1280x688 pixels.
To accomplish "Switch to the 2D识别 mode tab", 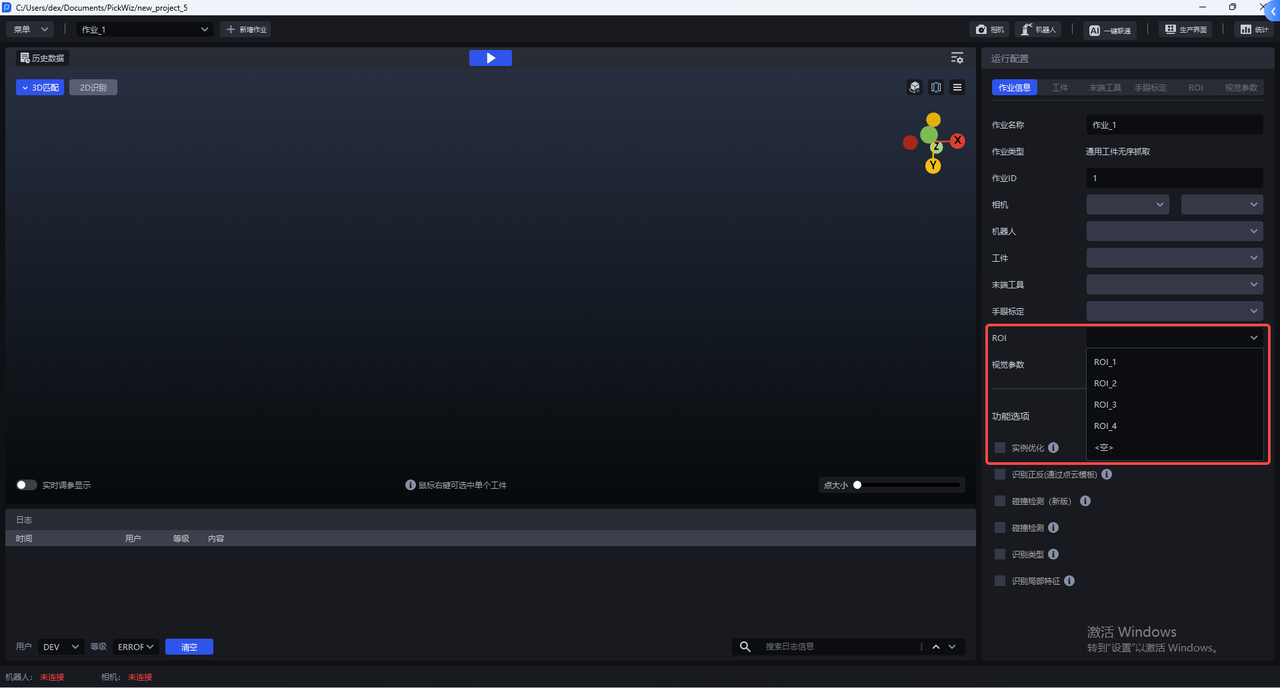I will (x=93, y=88).
